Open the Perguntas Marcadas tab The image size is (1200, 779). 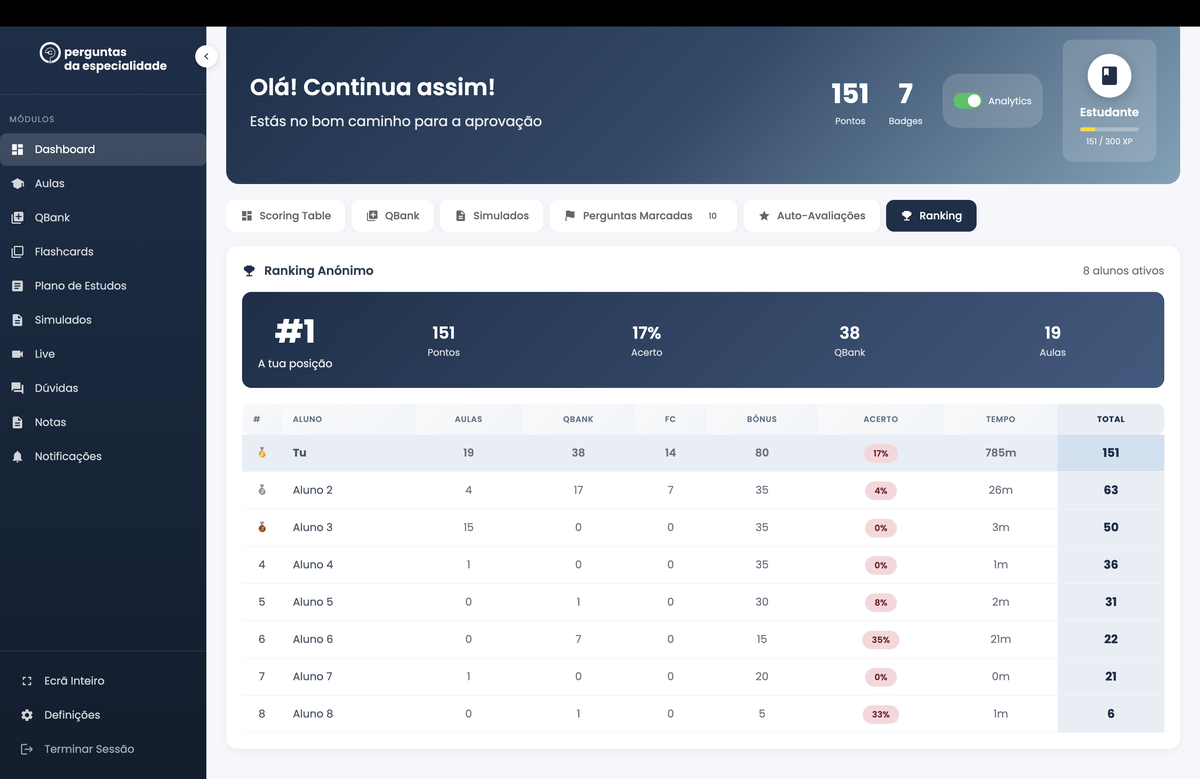point(641,216)
